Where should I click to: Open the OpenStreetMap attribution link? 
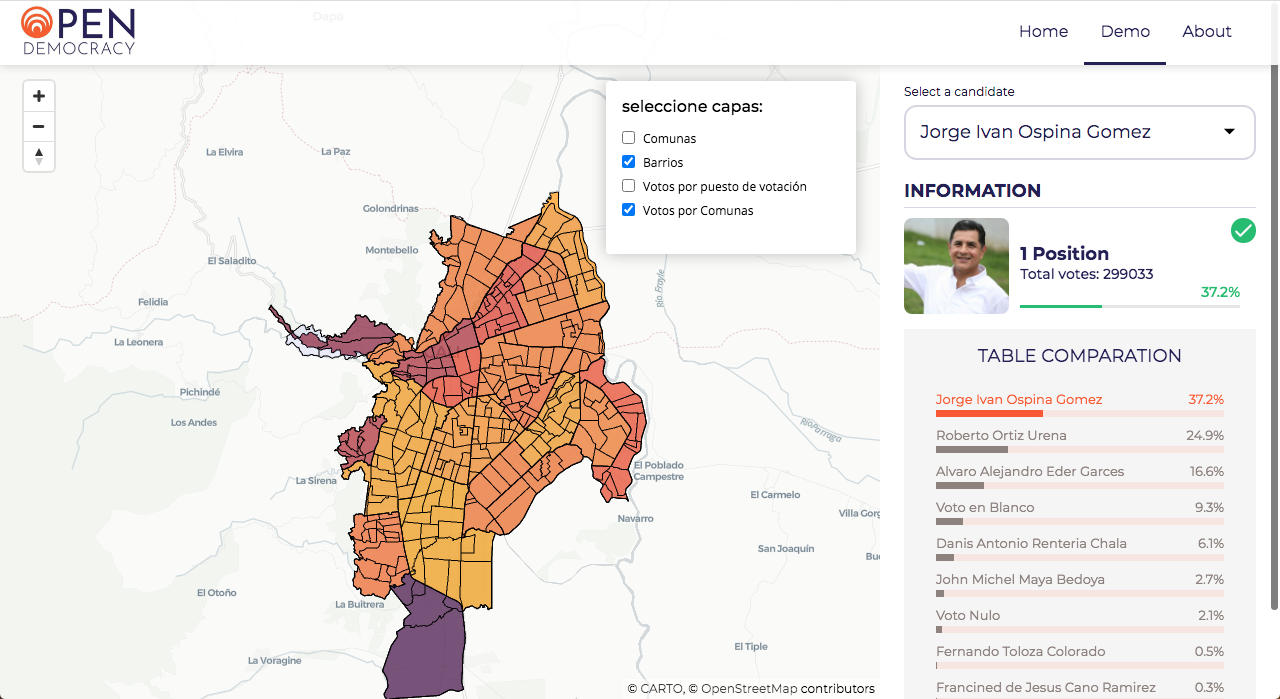click(749, 688)
